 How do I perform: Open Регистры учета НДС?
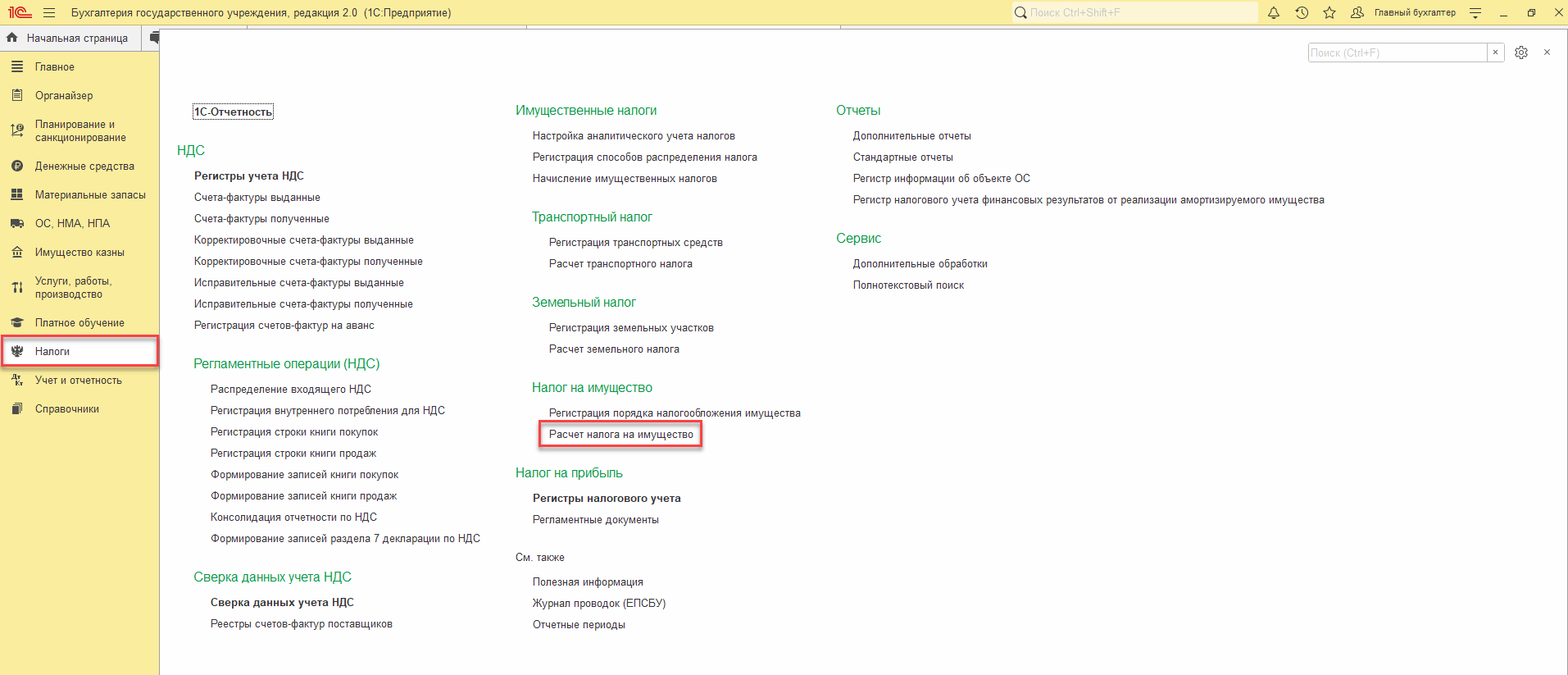tap(249, 176)
